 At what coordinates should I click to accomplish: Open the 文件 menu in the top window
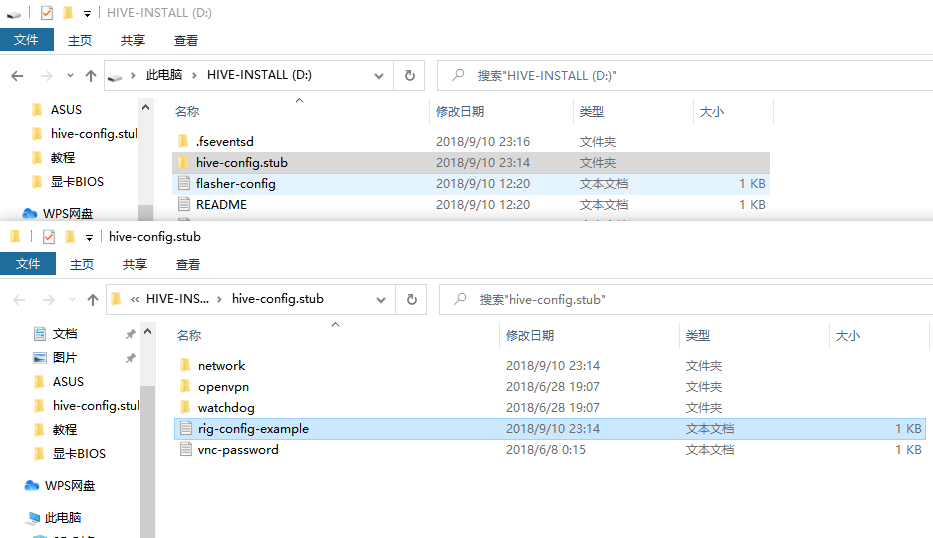pyautogui.click(x=26, y=40)
